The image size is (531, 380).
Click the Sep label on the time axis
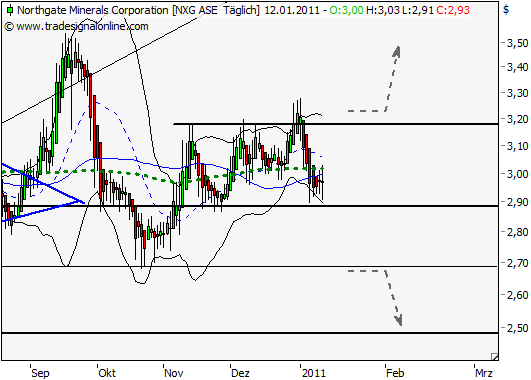click(40, 373)
